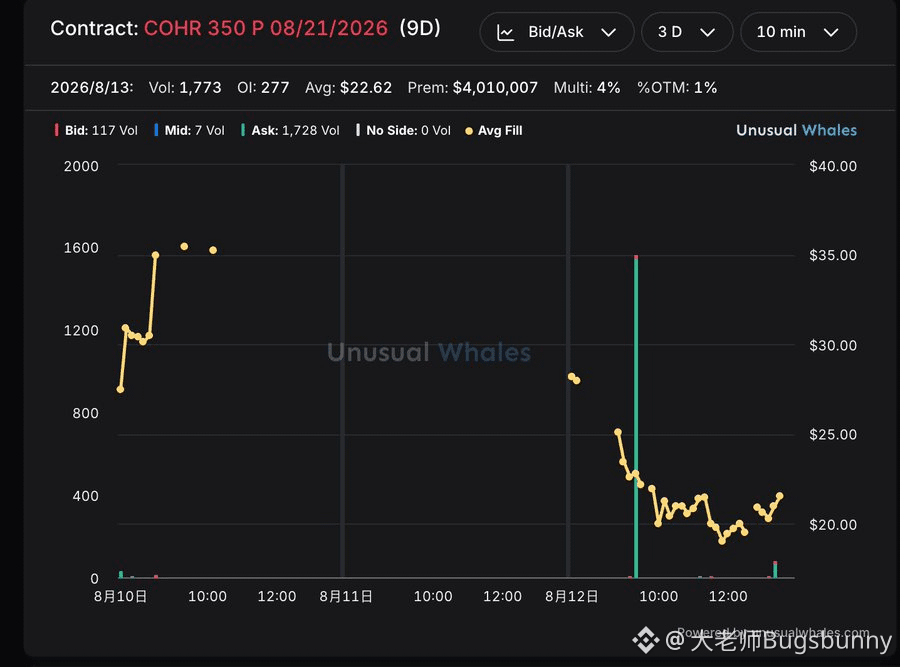
Task: Click the $40.00 price axis label
Action: (833, 166)
